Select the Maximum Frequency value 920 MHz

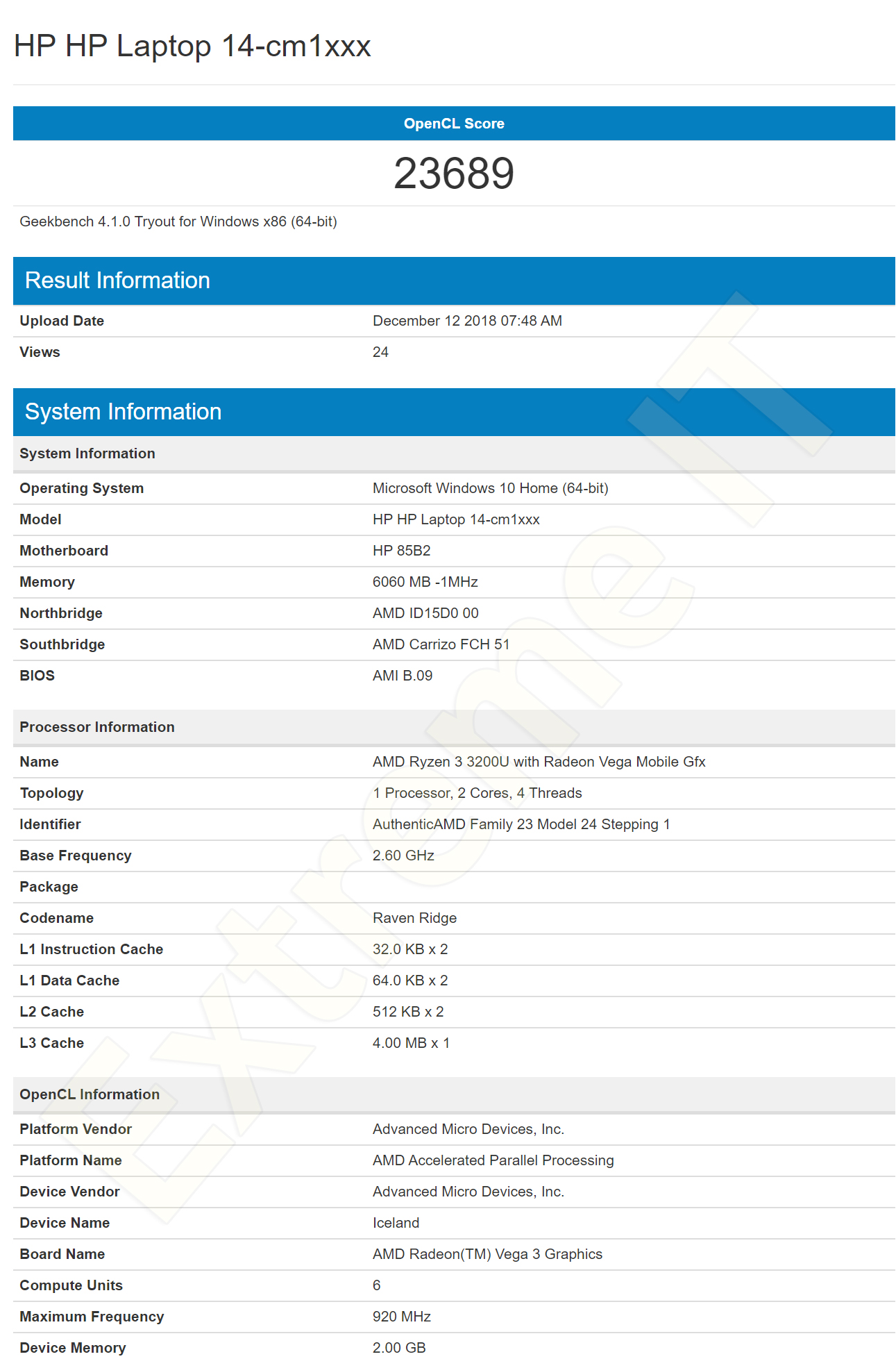(x=401, y=1317)
